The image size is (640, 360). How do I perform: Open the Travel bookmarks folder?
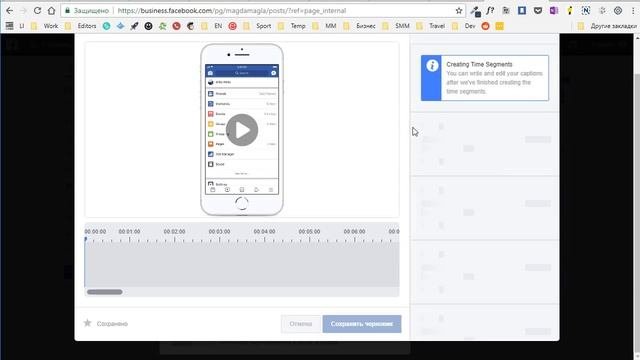[431, 26]
